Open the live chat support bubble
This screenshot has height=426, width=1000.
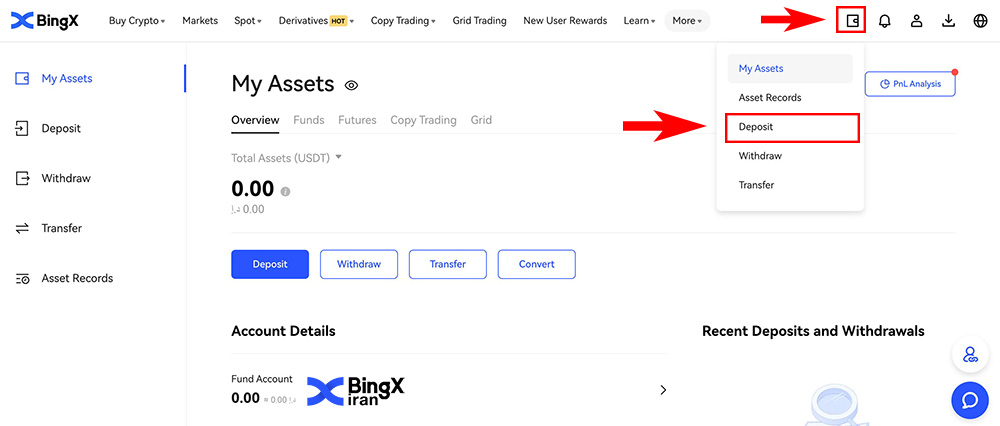click(x=969, y=400)
